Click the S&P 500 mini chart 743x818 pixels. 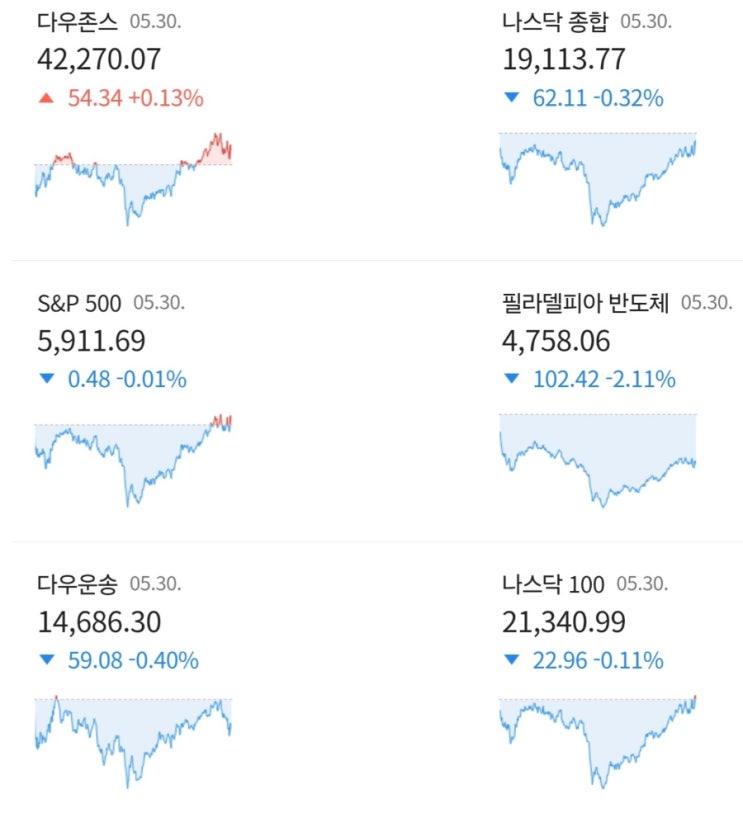click(133, 459)
